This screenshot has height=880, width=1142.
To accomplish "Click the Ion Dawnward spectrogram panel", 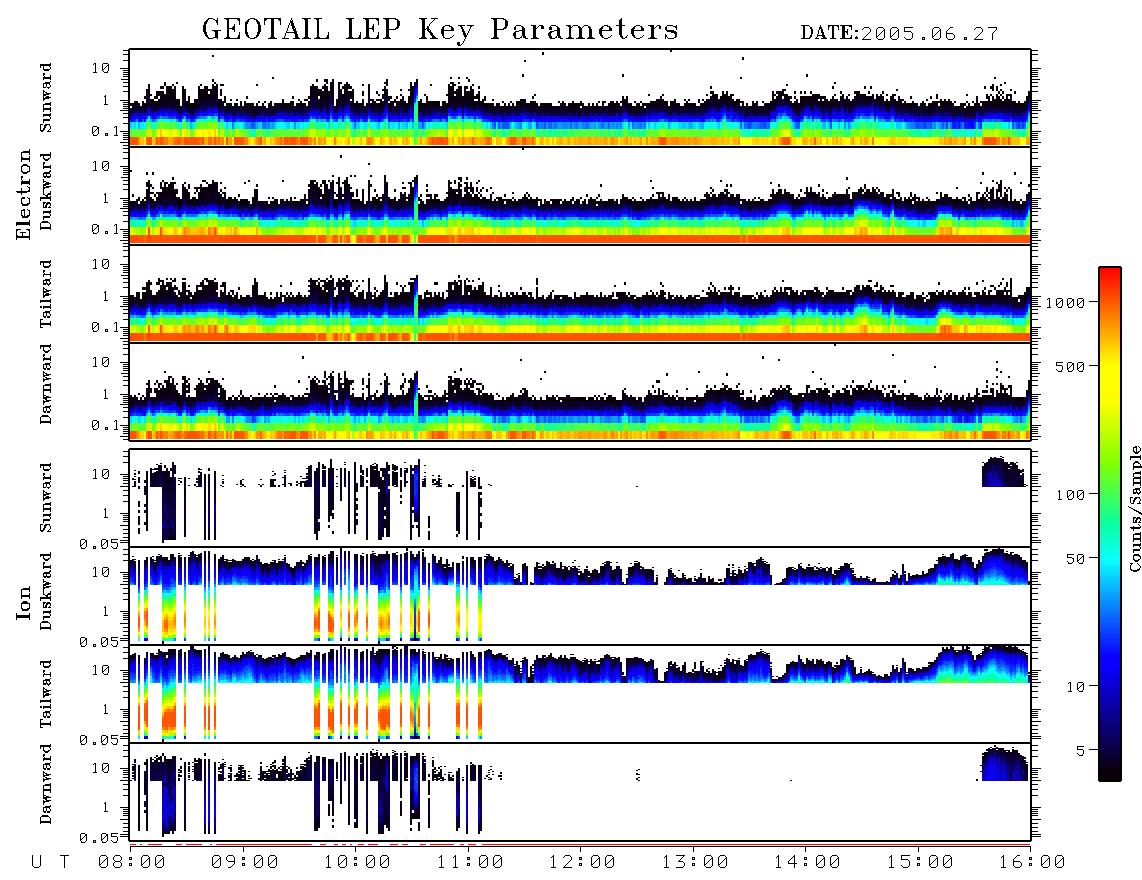I will (580, 792).
